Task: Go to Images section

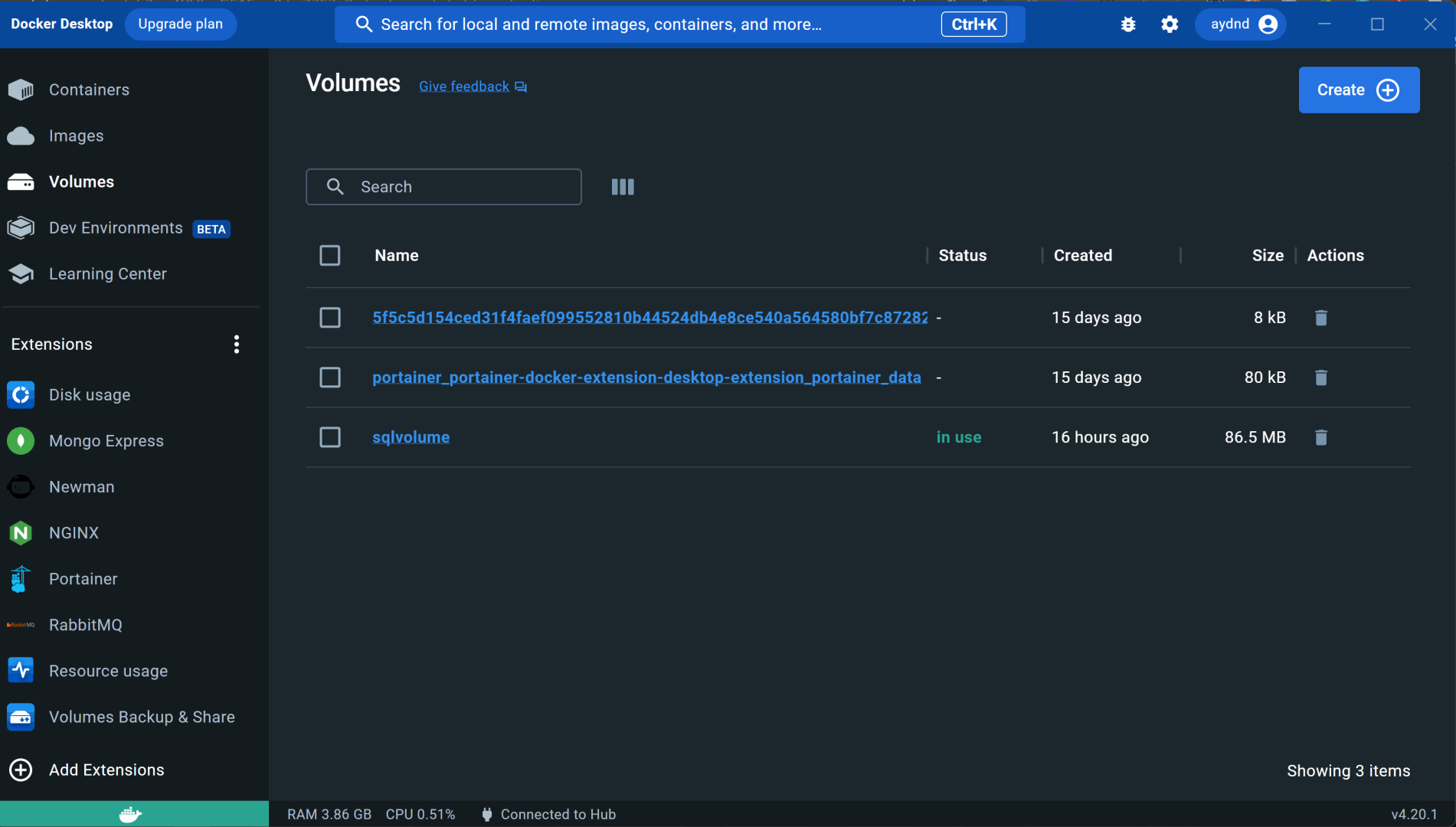Action: [76, 136]
